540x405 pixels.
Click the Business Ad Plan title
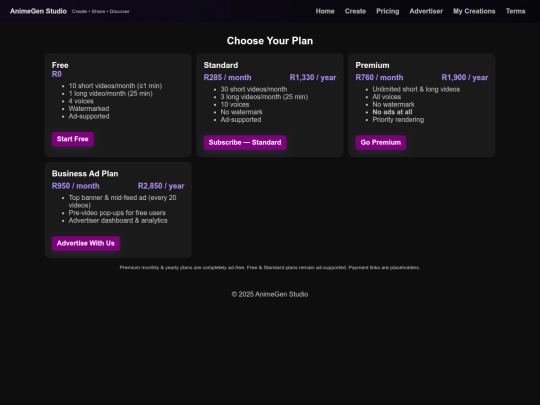pos(85,174)
